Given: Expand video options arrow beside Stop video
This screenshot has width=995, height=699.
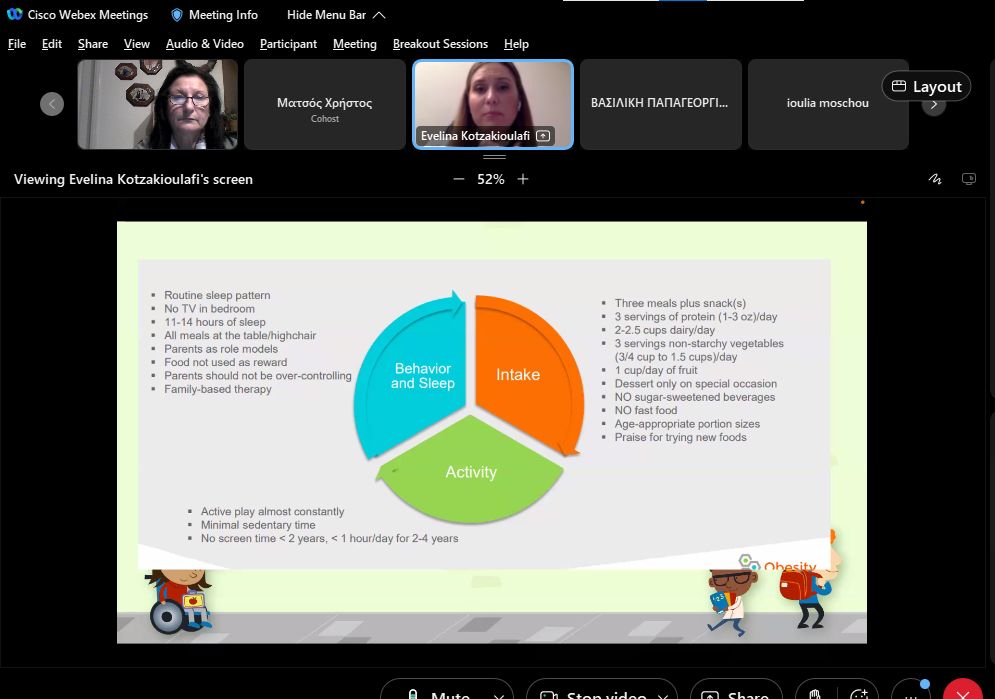Looking at the screenshot, I should coord(663,694).
